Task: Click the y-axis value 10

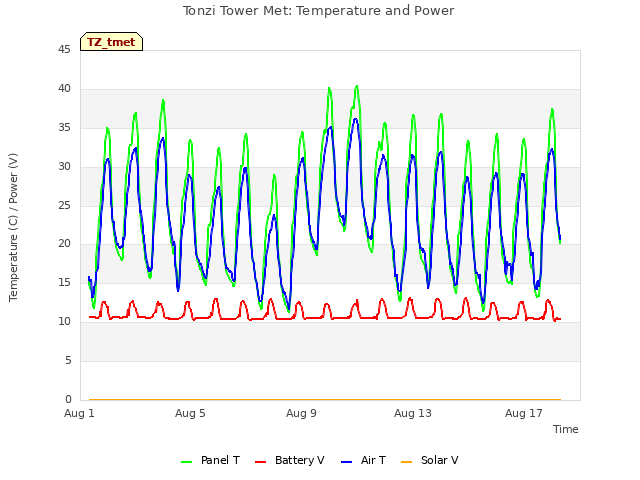Action: [64, 321]
